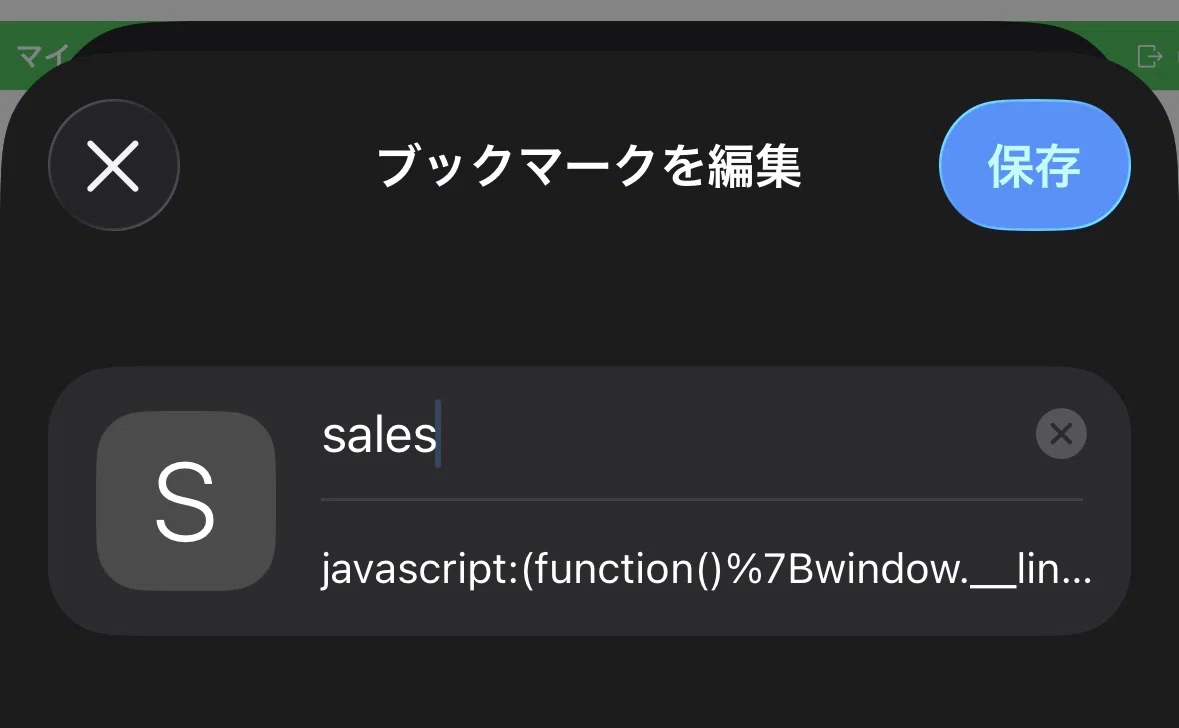Click the マイ label in the green header
The image size is (1179, 728).
pos(43,56)
